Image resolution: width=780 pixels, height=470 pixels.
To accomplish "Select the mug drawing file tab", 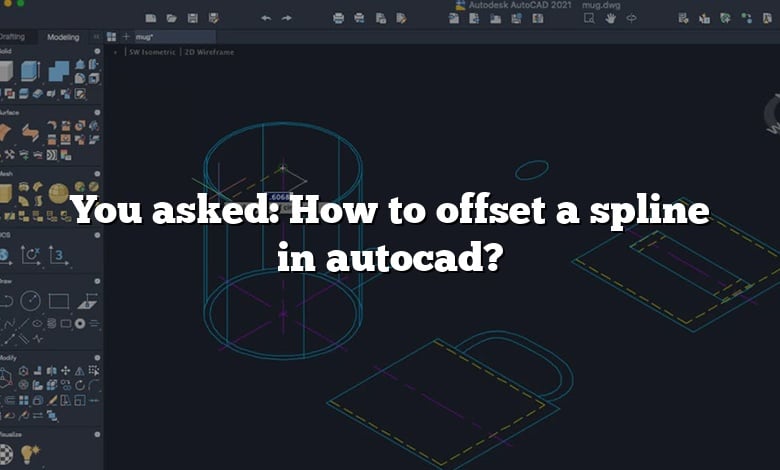I will 174,37.
